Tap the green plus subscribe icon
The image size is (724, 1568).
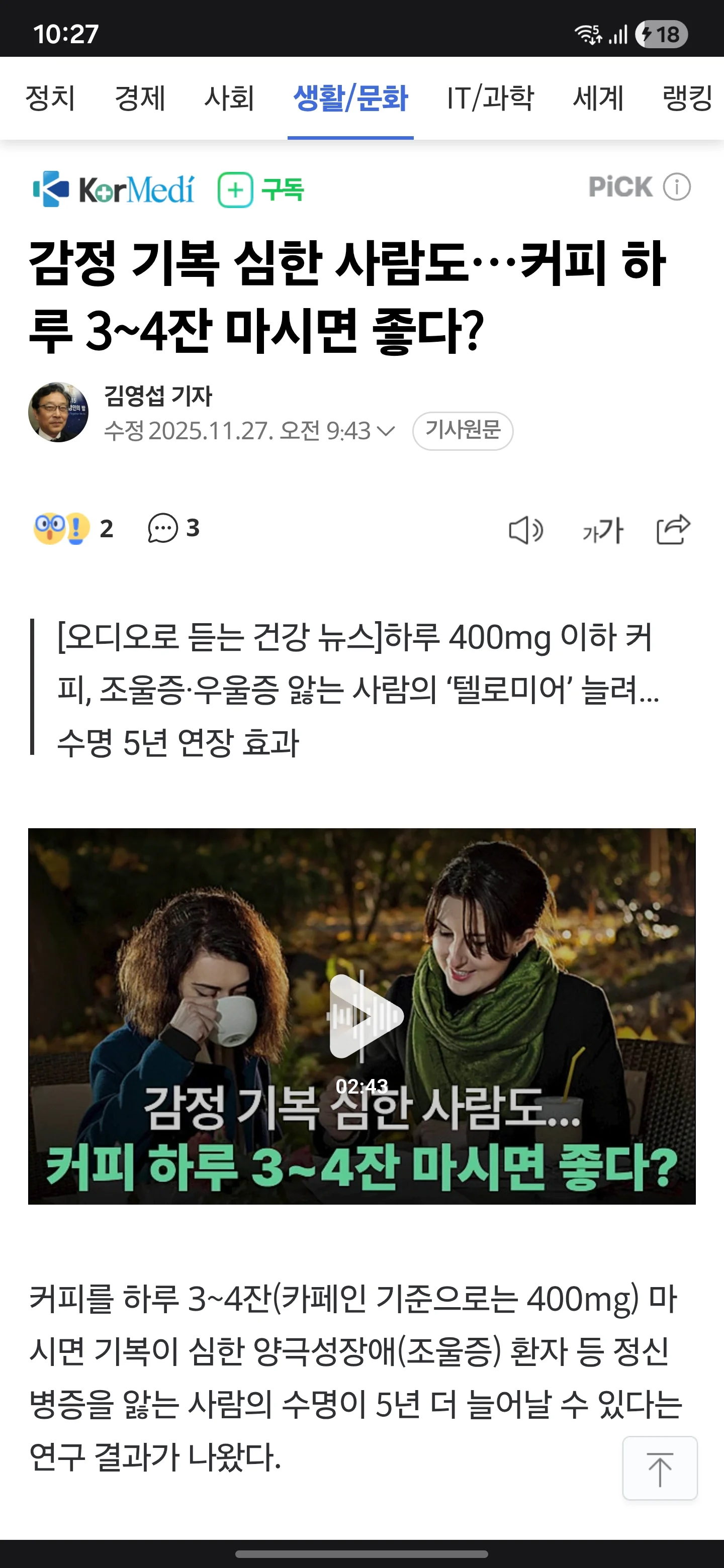point(236,190)
